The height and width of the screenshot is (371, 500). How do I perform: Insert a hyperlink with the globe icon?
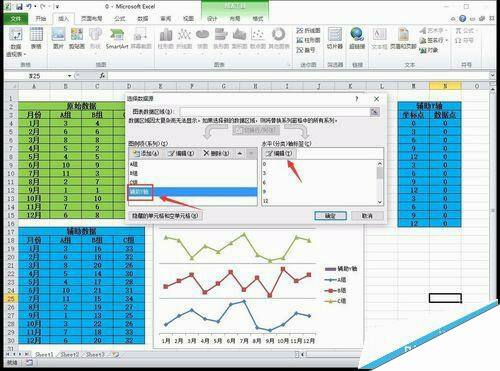coord(357,38)
